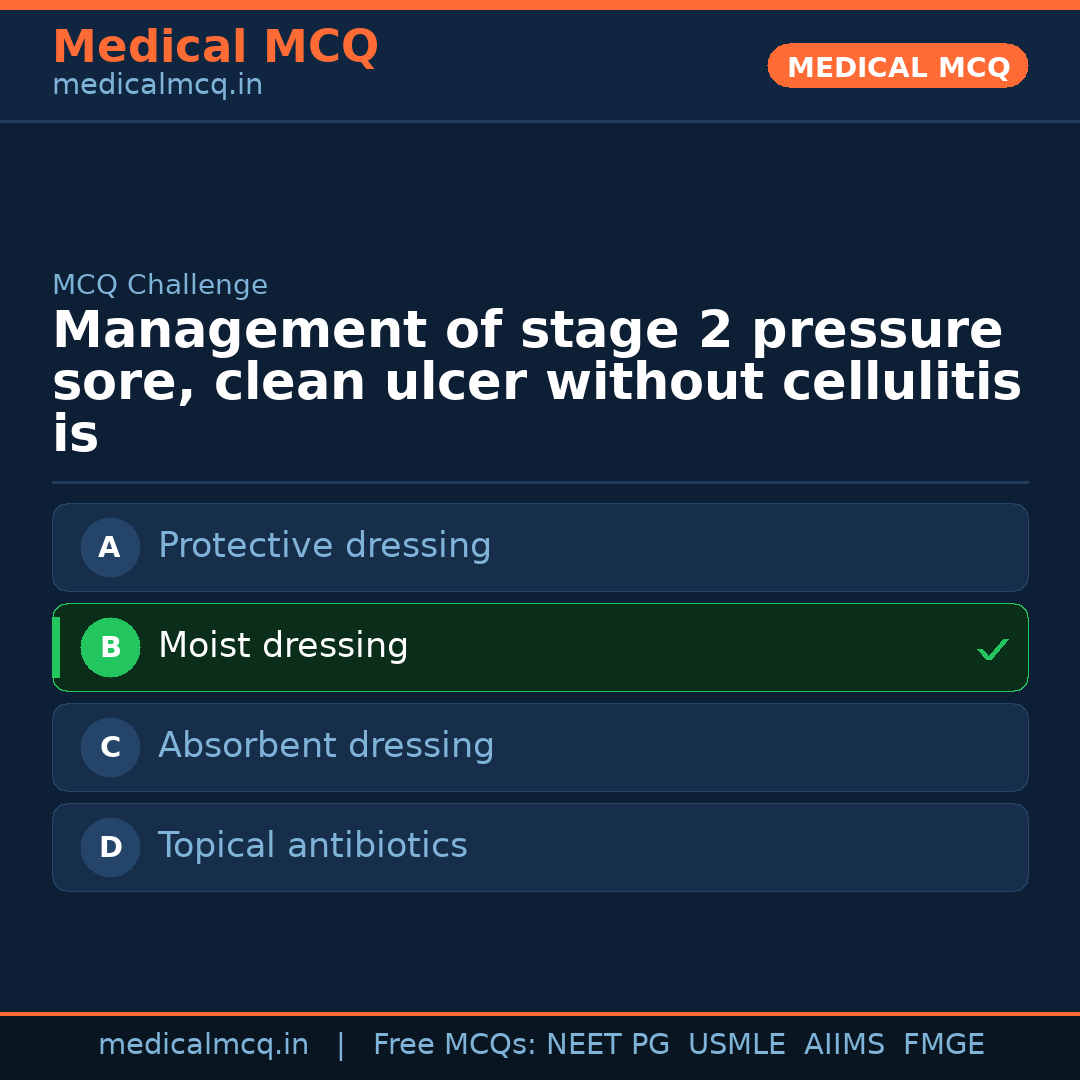1080x1080 pixels.
Task: Select the "Topical antibiotics" answer text
Action: point(312,846)
